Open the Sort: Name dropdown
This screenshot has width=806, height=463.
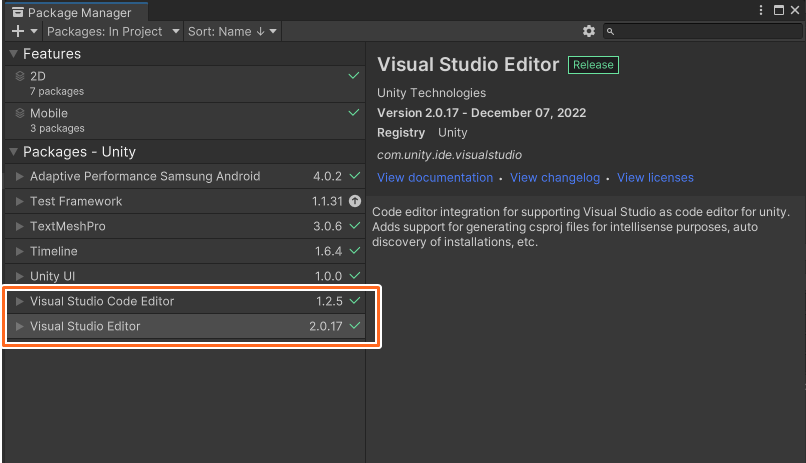click(x=232, y=32)
